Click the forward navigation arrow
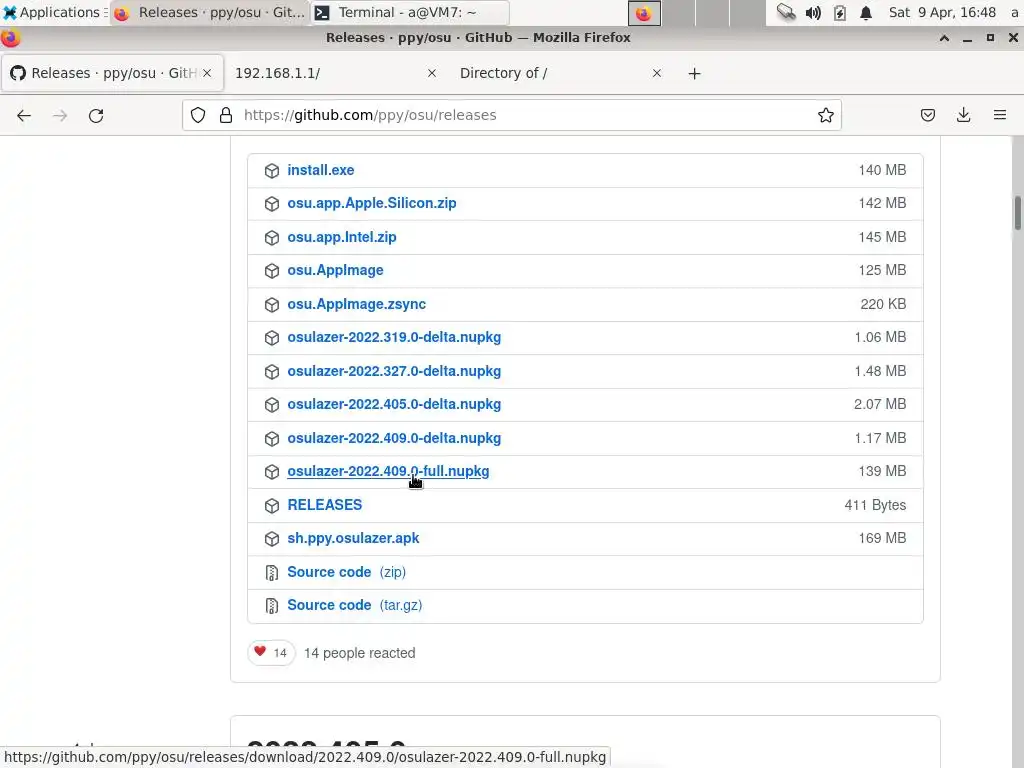 [x=60, y=116]
